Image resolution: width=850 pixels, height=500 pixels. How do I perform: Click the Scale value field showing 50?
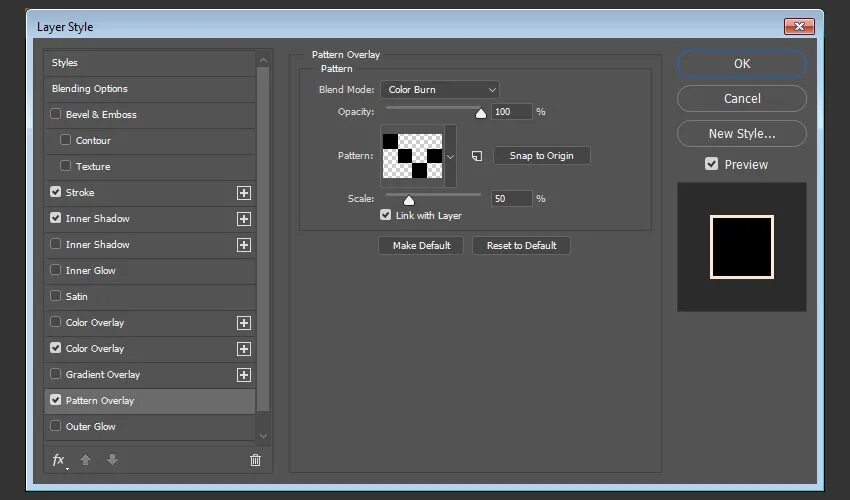(x=511, y=199)
